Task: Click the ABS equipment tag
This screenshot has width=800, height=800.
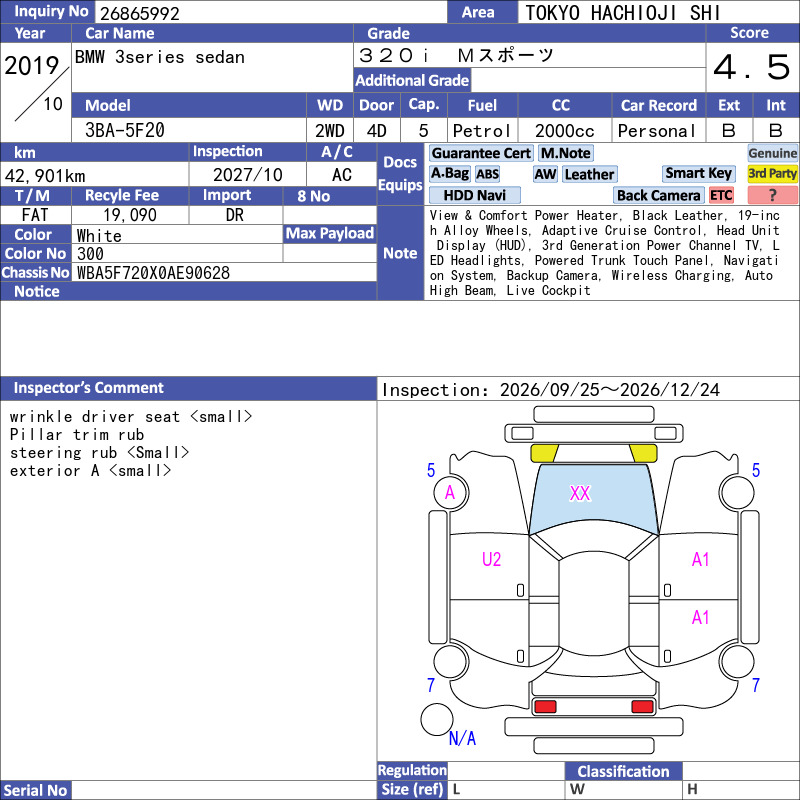Action: tap(487, 174)
